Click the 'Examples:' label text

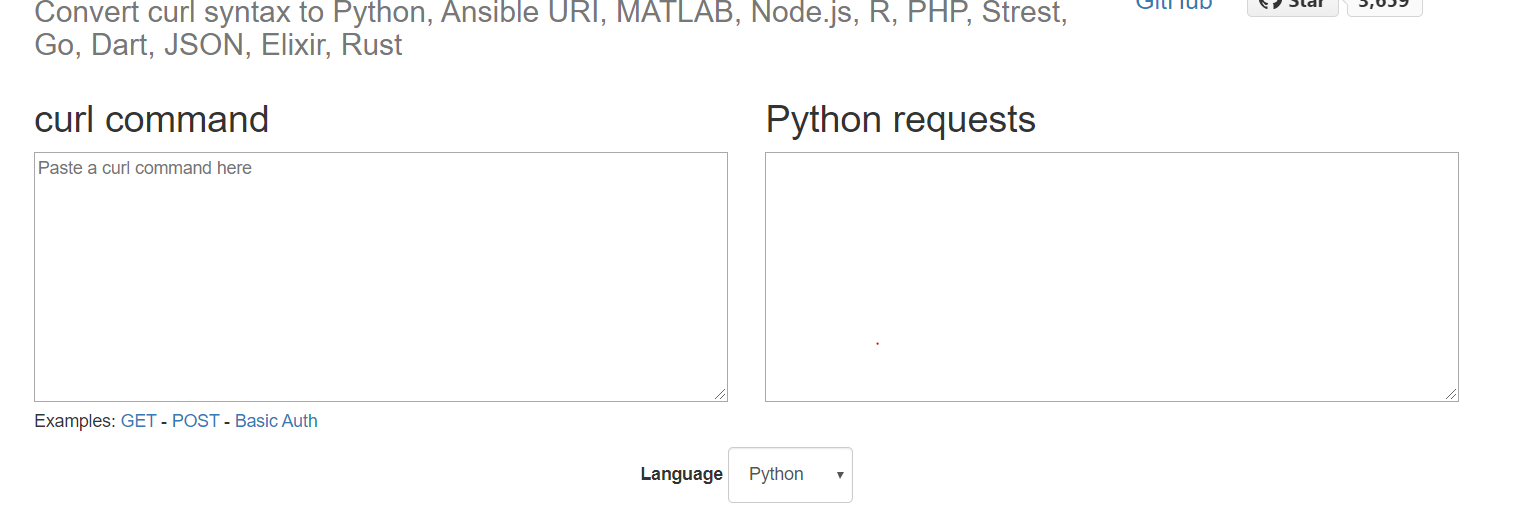pos(75,421)
